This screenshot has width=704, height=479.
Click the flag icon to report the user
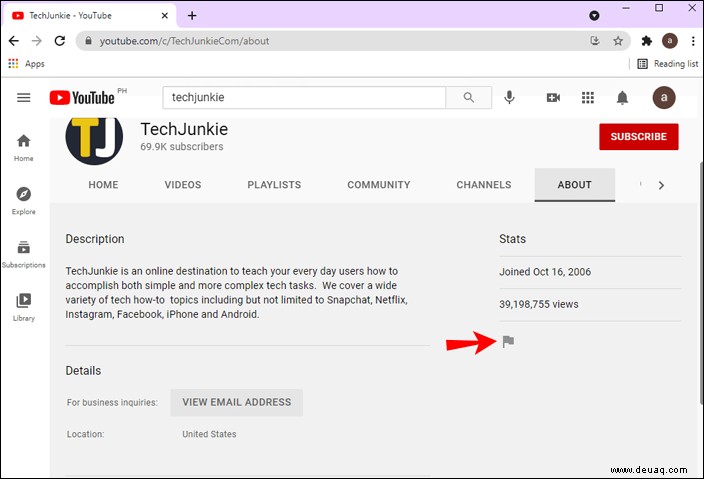[x=508, y=342]
